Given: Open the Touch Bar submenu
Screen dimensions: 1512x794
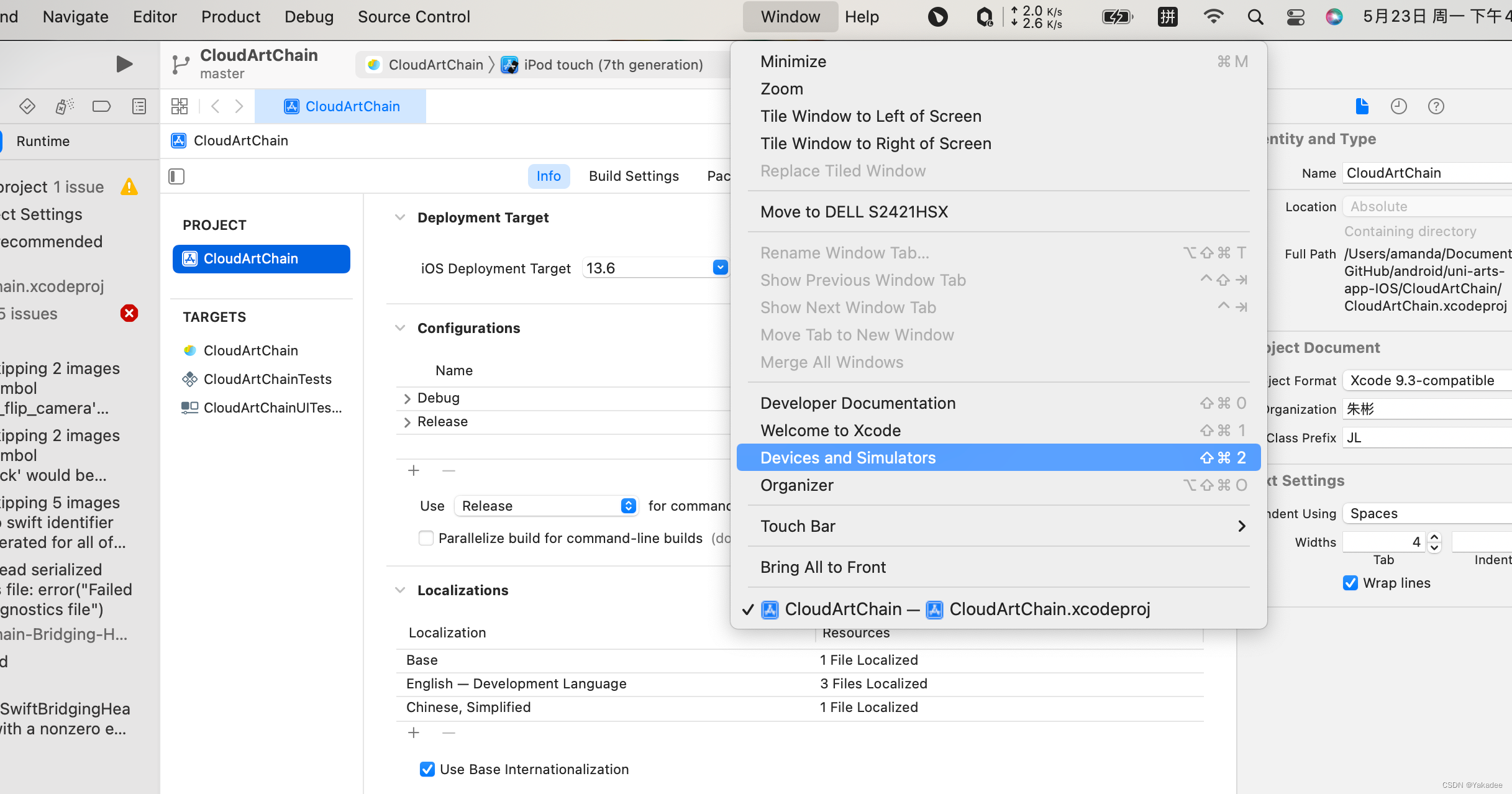Looking at the screenshot, I should (x=998, y=526).
